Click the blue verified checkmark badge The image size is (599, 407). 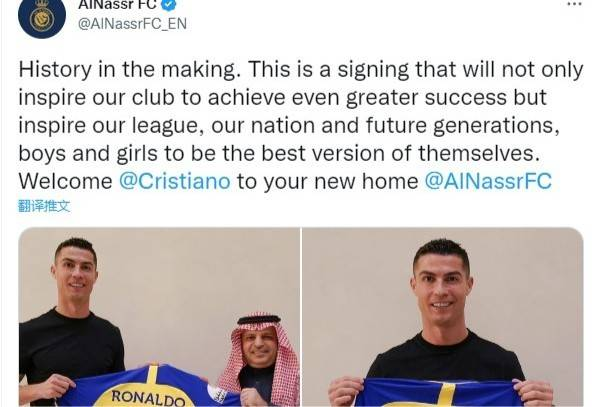click(x=169, y=4)
